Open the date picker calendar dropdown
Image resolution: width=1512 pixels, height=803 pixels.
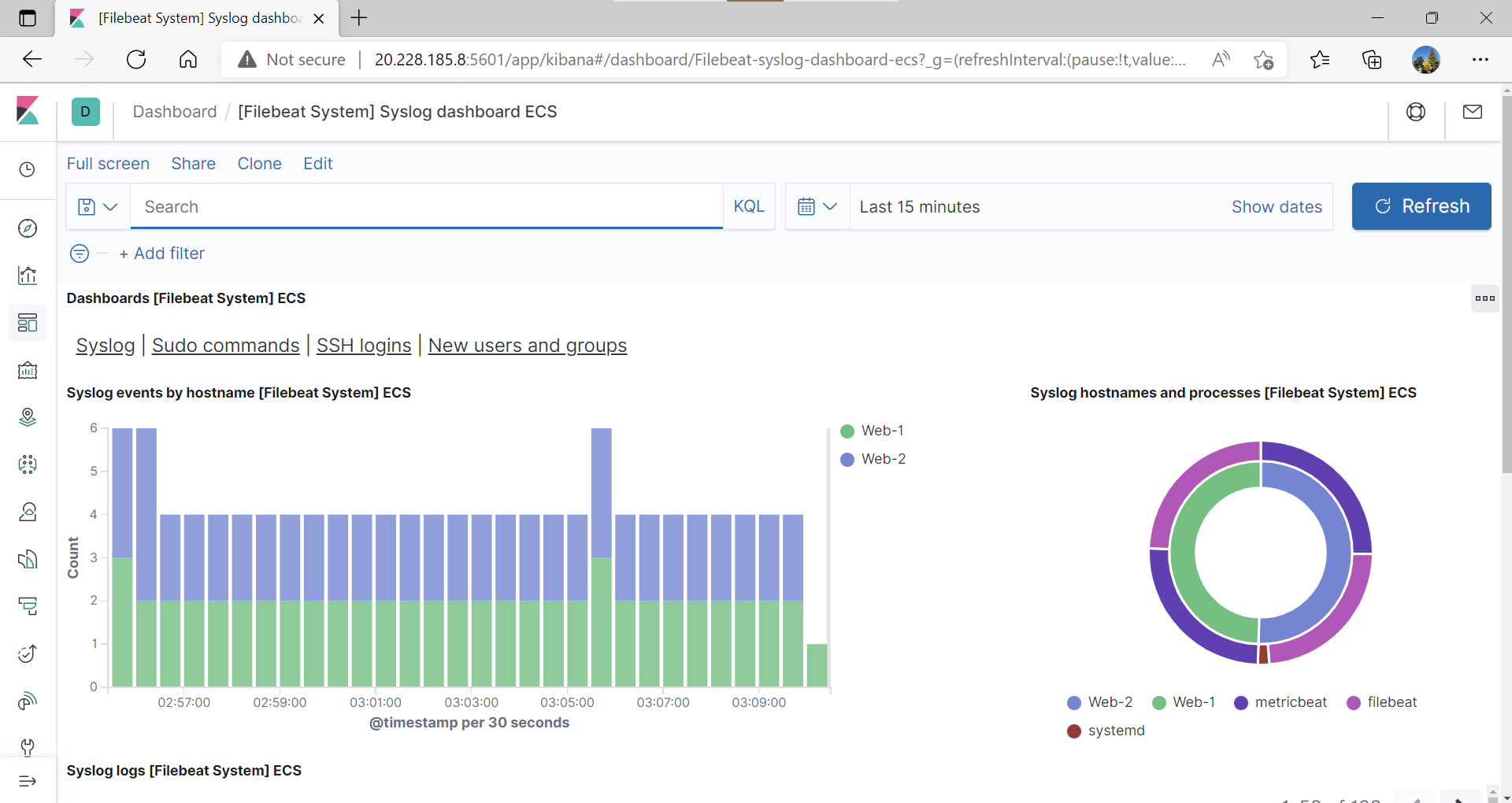coord(818,206)
